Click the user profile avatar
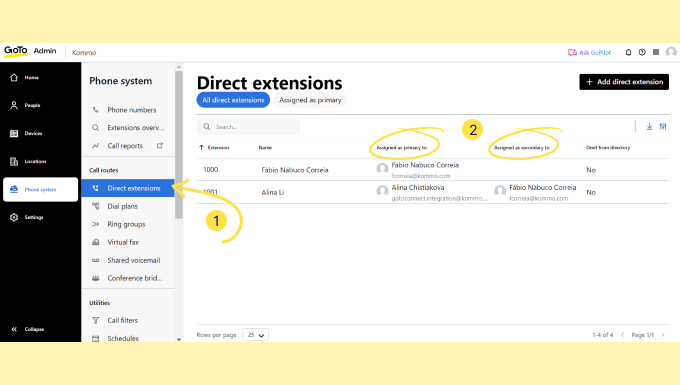 671,52
